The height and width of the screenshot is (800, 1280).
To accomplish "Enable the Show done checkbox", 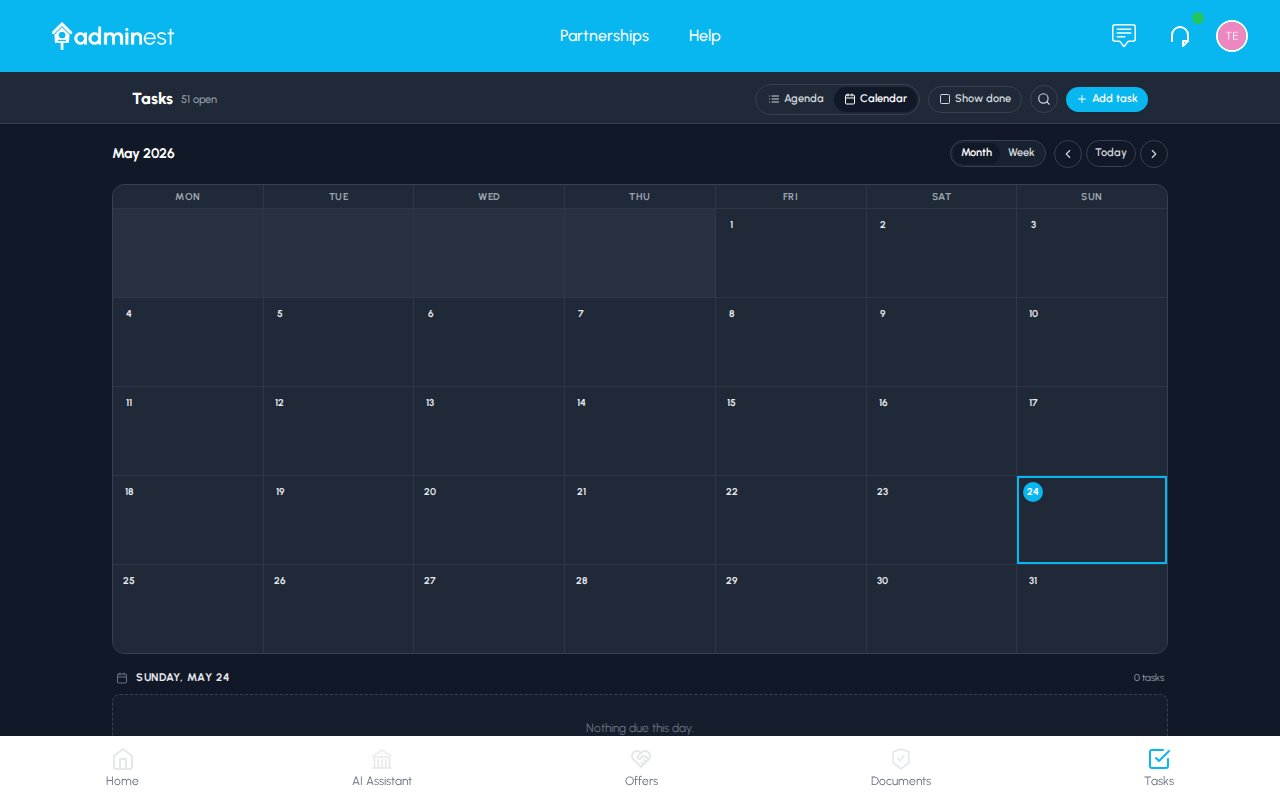I will (975, 99).
